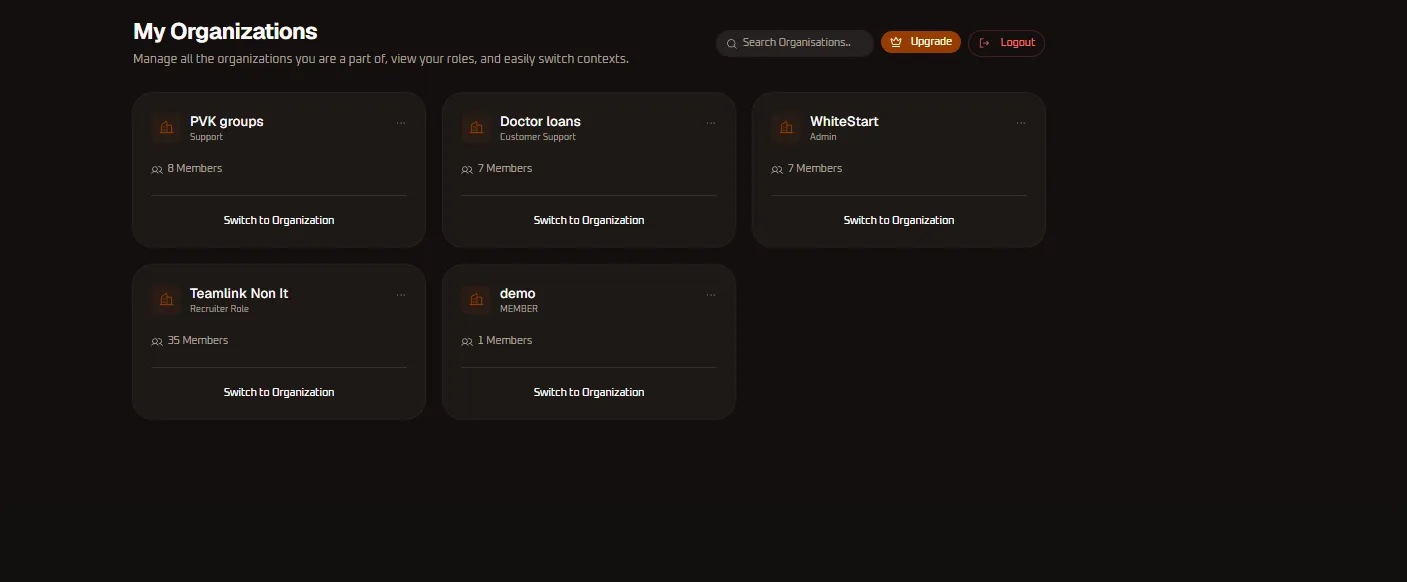The height and width of the screenshot is (582, 1407).
Task: Switch to the Doctor loans organization
Action: (589, 220)
